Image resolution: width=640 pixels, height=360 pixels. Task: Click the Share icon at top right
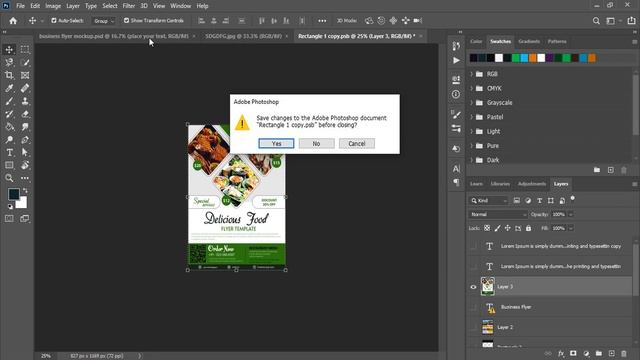click(631, 20)
